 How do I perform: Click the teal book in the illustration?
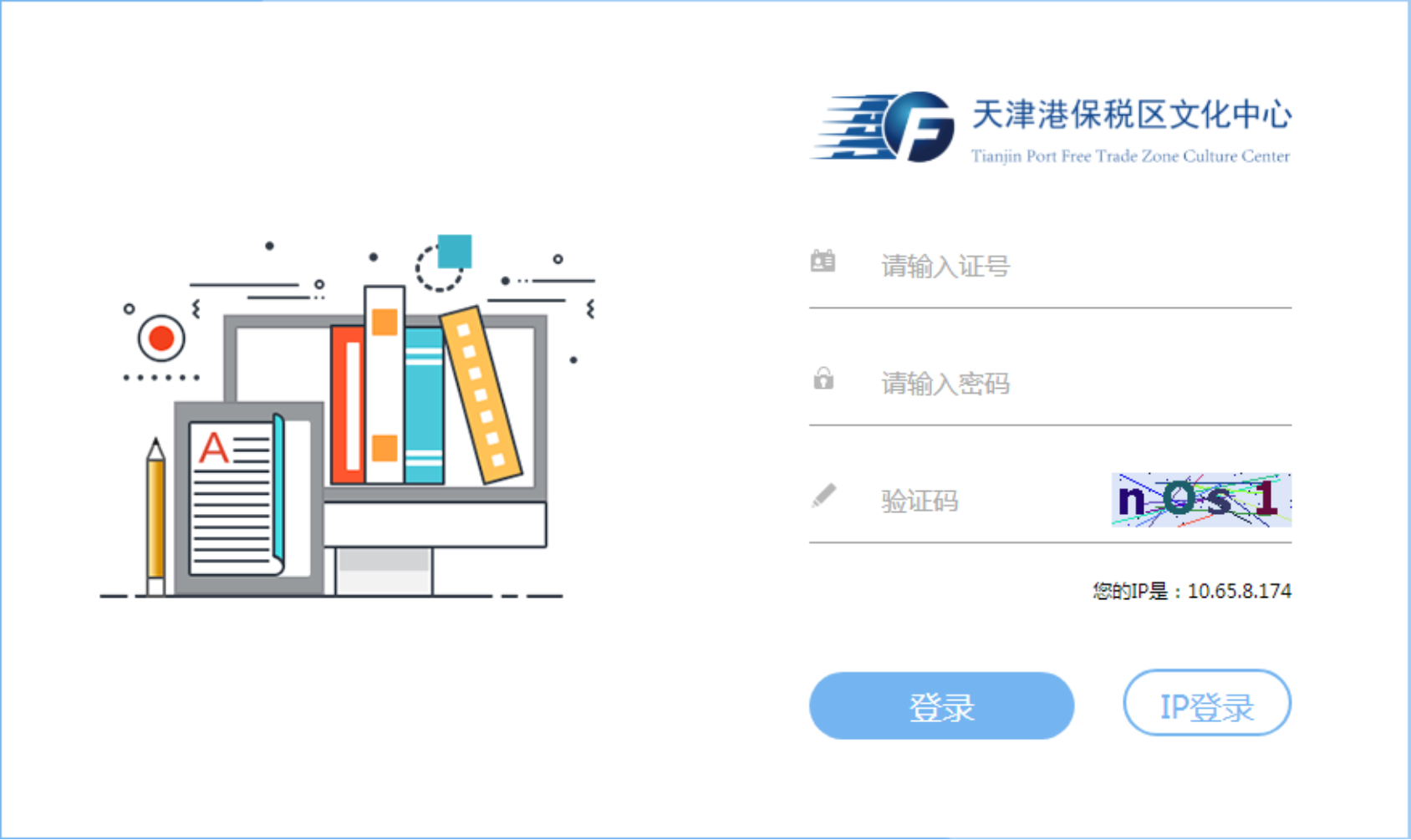click(x=424, y=405)
